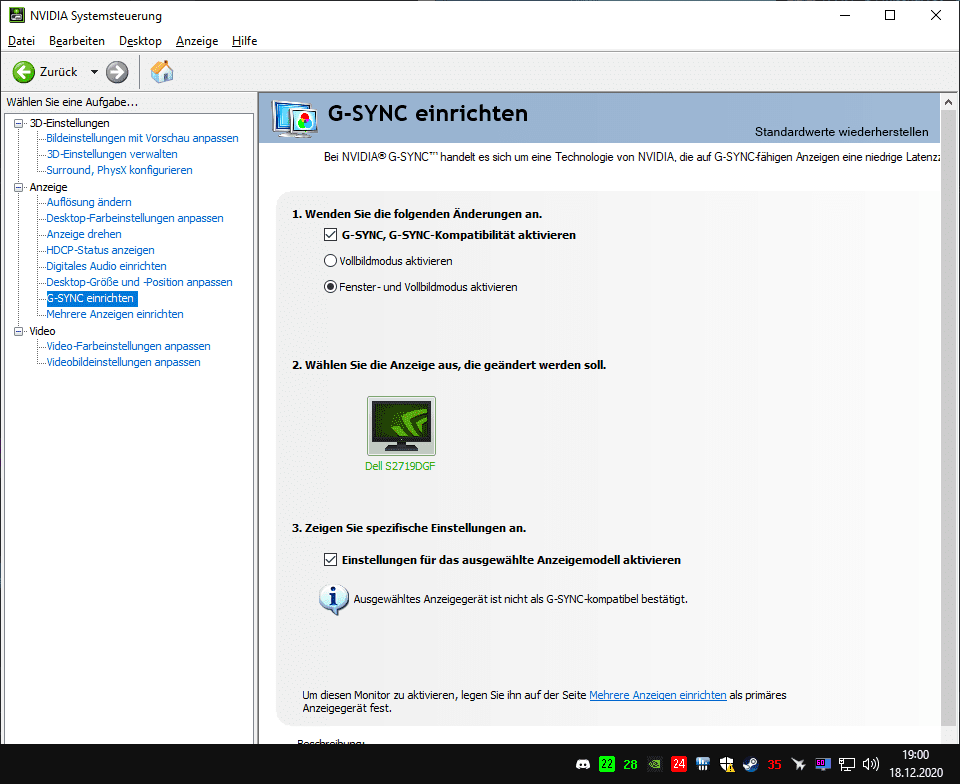The image size is (960, 784).
Task: Open the Datei menu
Action: (x=21, y=41)
